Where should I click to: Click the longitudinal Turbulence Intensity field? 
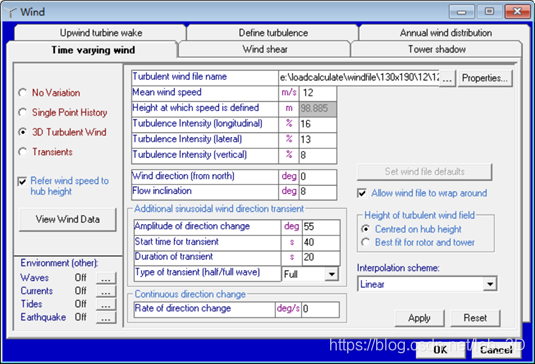pyautogui.click(x=318, y=124)
